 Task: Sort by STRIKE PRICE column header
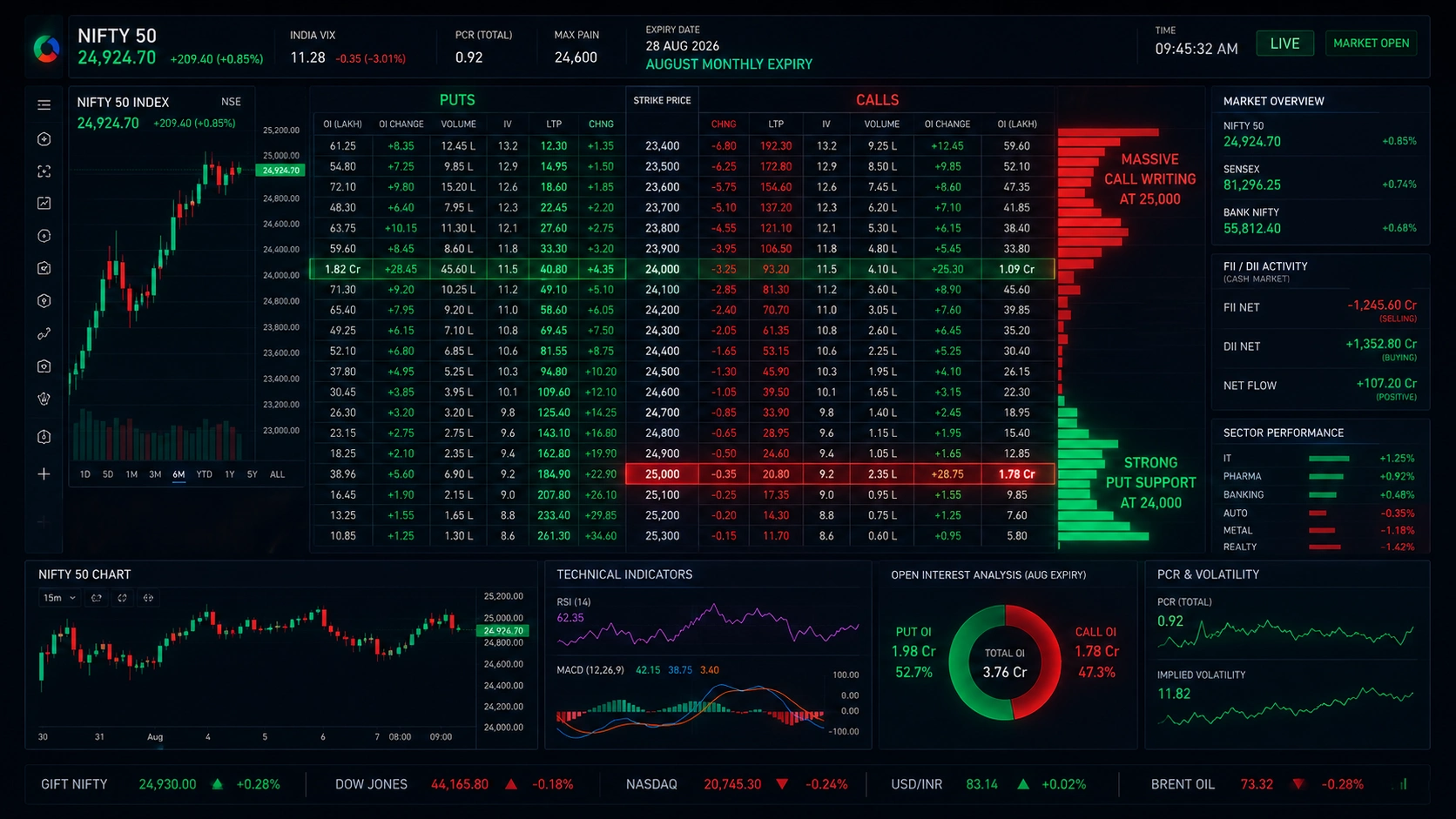662,100
